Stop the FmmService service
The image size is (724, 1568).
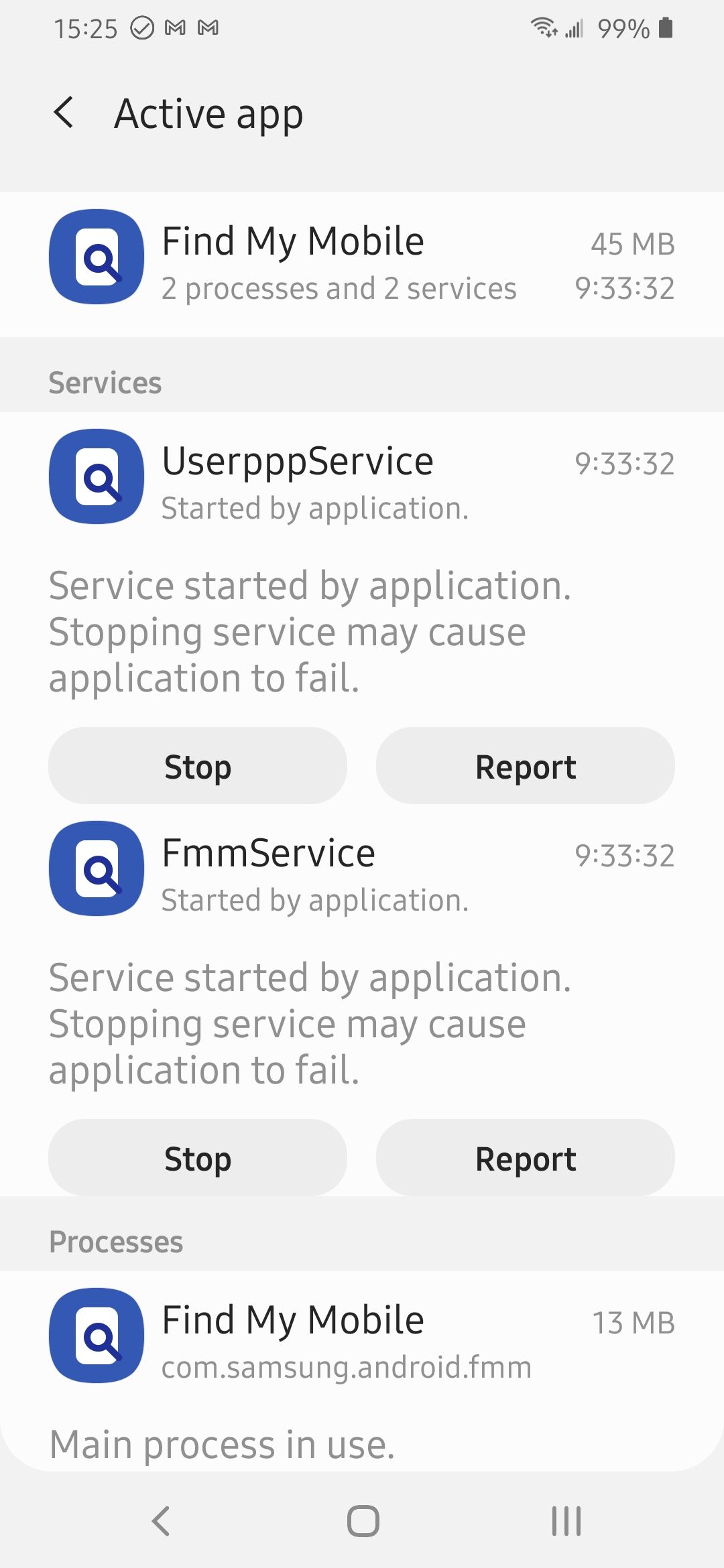click(198, 1158)
